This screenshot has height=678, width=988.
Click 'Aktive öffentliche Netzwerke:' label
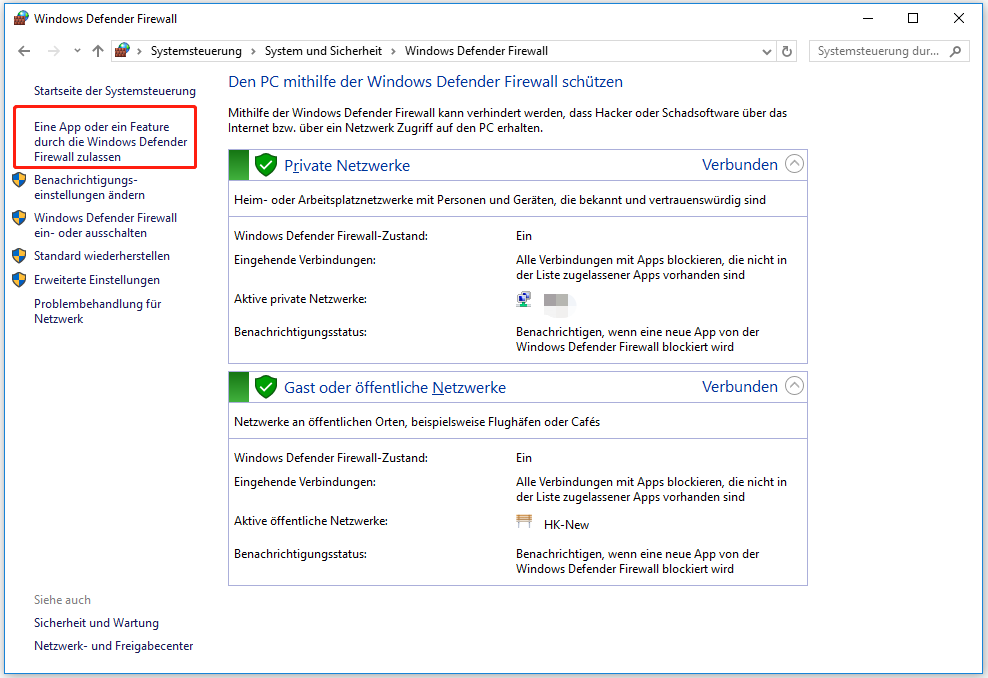311,520
